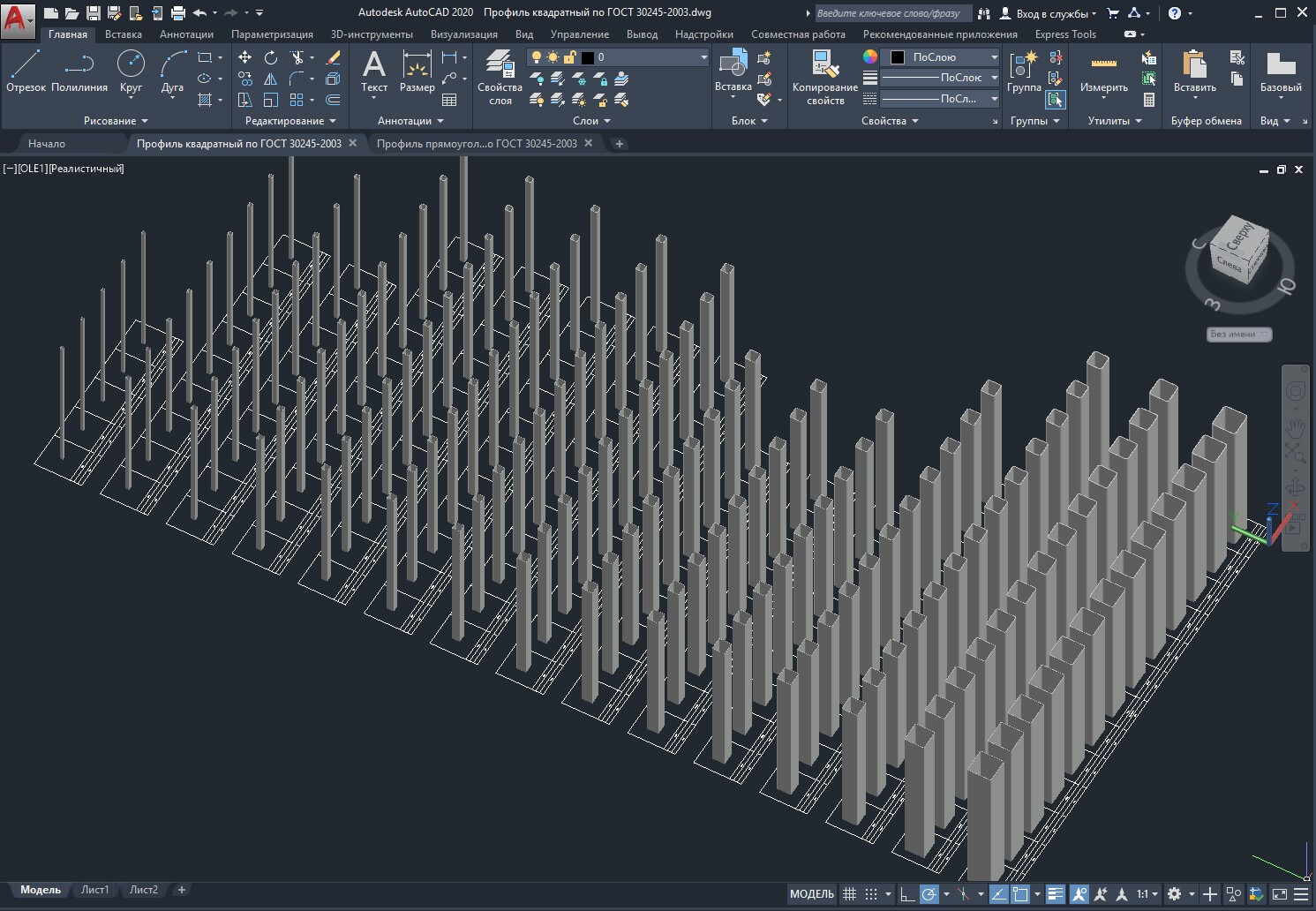This screenshot has height=911, width=1316.
Task: Click the Offset tool icon
Action: [333, 100]
